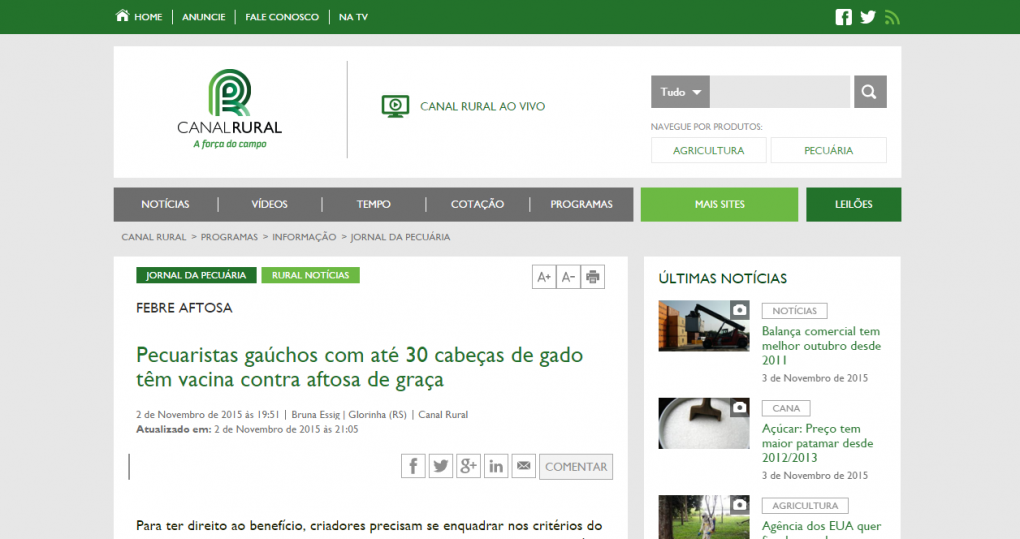Viewport: 1020px width, 539px height.
Task: Click the Facebook icon in top header
Action: (843, 17)
